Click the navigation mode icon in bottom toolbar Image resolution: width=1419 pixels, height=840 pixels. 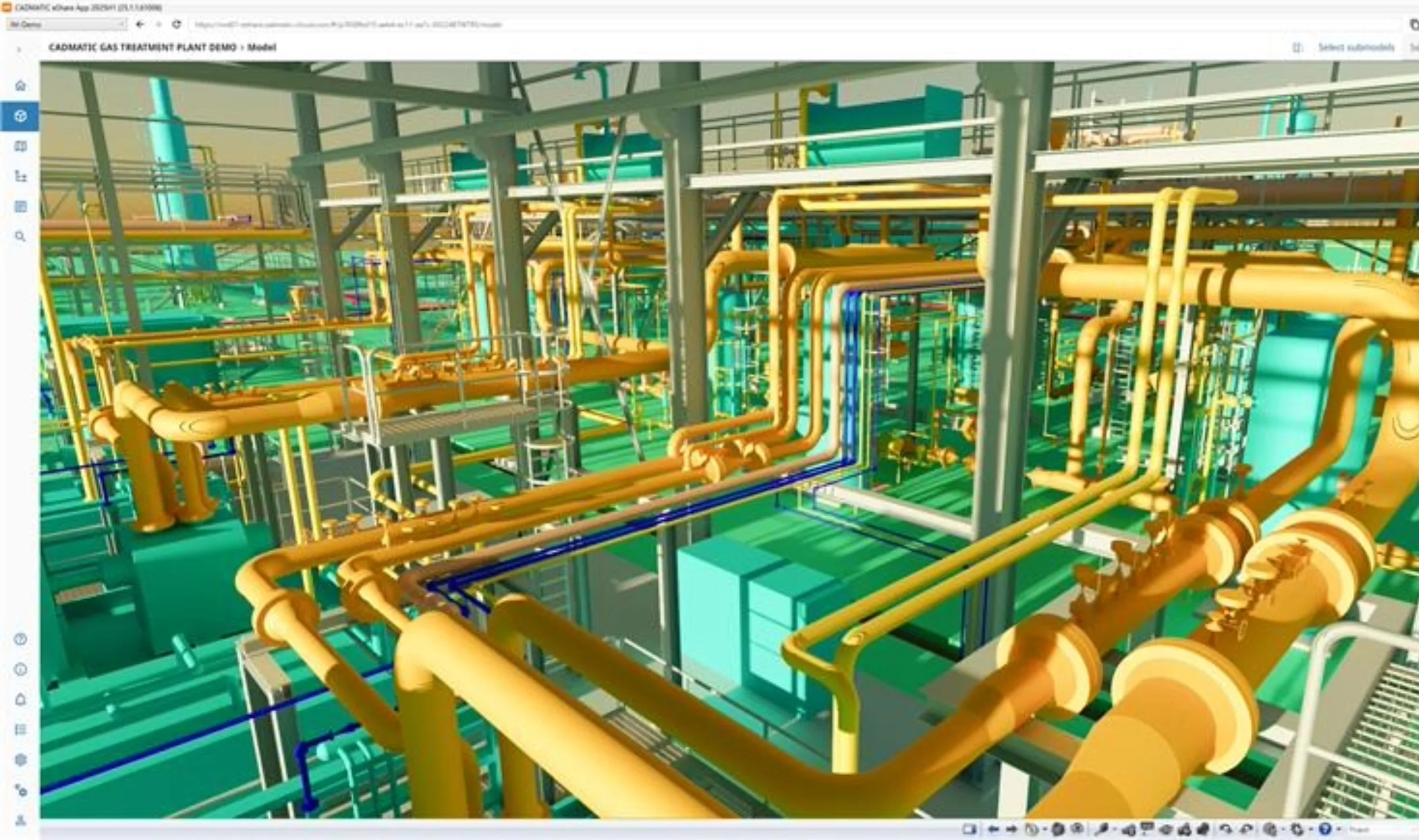point(1031,830)
